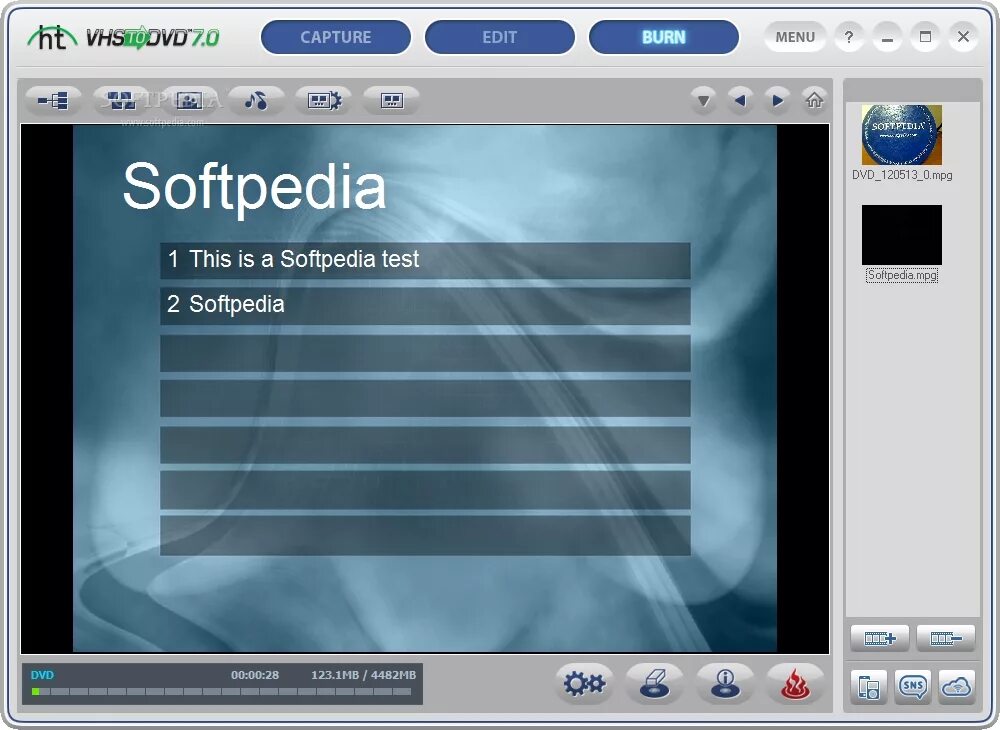Click the 123.1MB / 4482MB size readout
The height and width of the screenshot is (730, 1000).
(363, 675)
